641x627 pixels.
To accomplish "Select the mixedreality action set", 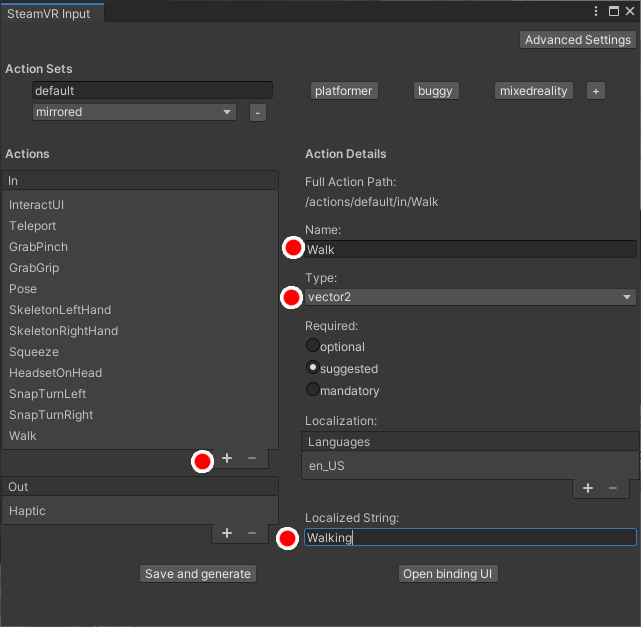I will coord(533,91).
